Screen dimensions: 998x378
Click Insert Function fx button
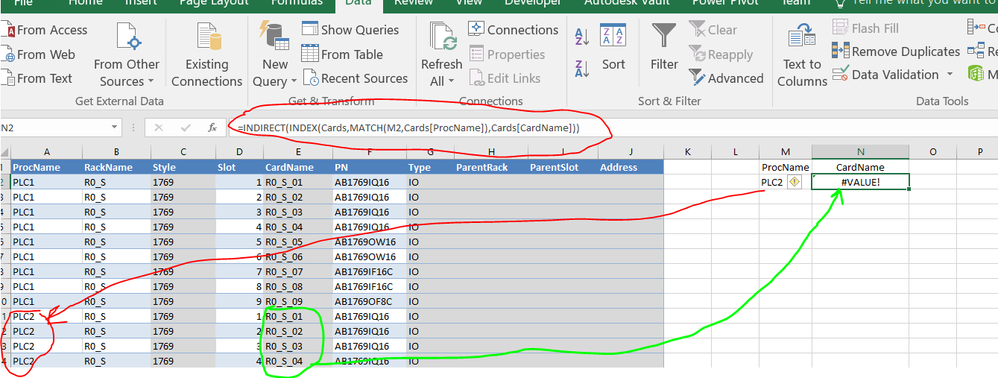click(213, 128)
